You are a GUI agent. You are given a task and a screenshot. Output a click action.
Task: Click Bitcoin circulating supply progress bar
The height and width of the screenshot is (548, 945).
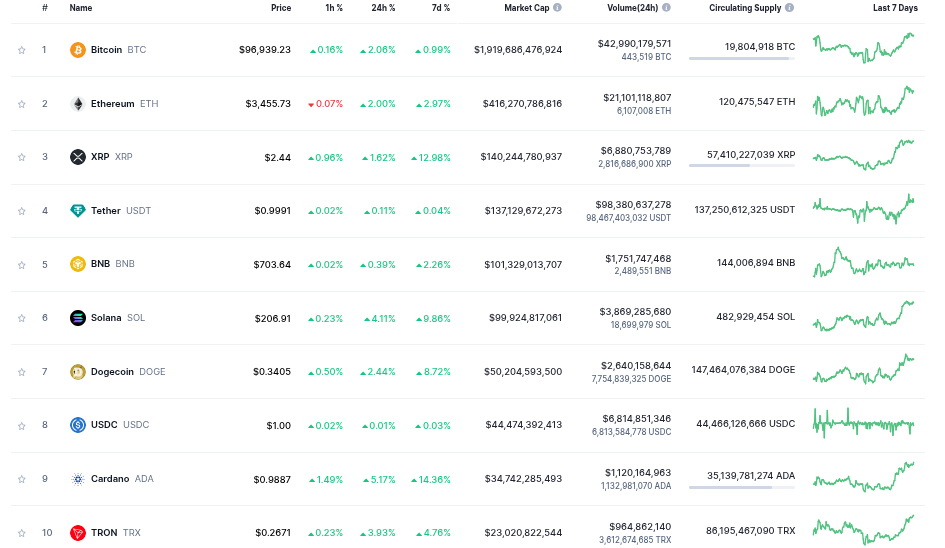point(741,58)
